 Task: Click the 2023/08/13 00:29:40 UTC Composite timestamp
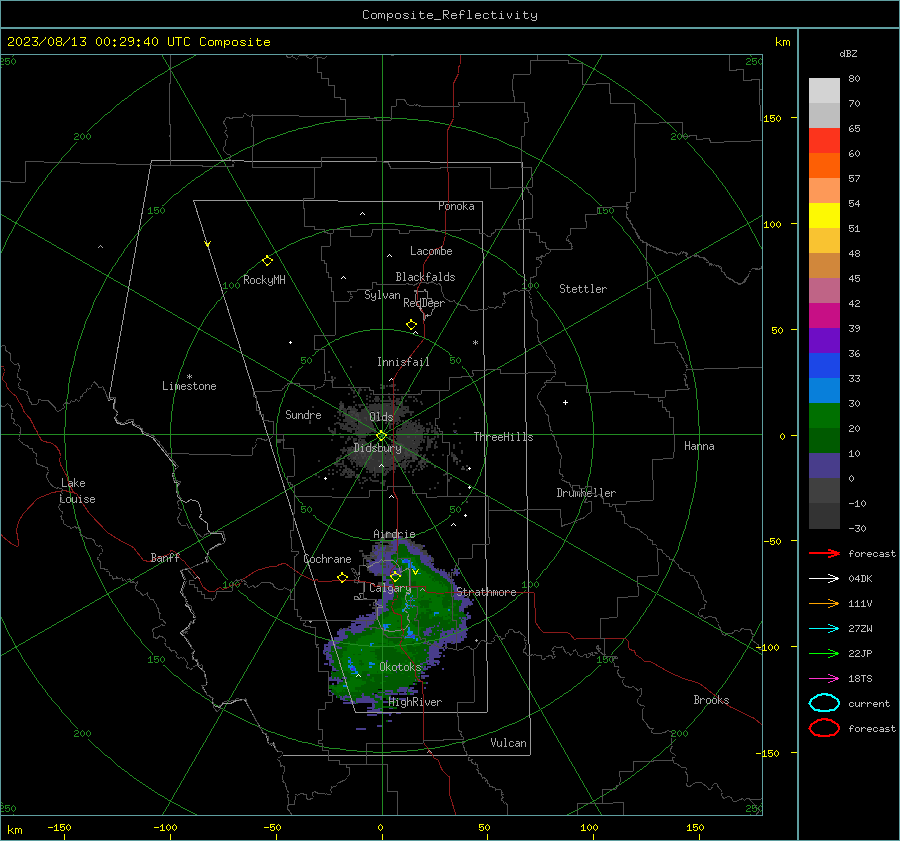click(x=138, y=42)
